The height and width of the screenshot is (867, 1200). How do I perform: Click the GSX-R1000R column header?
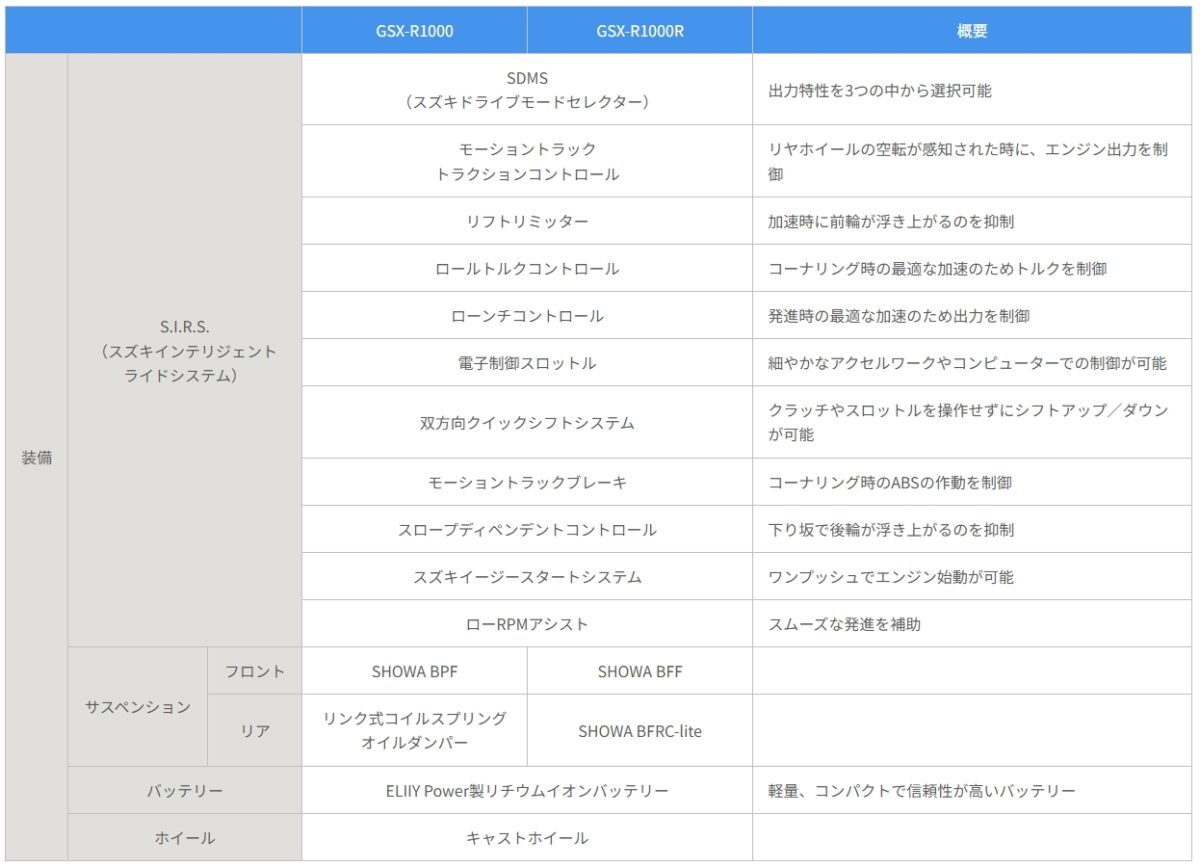click(640, 31)
